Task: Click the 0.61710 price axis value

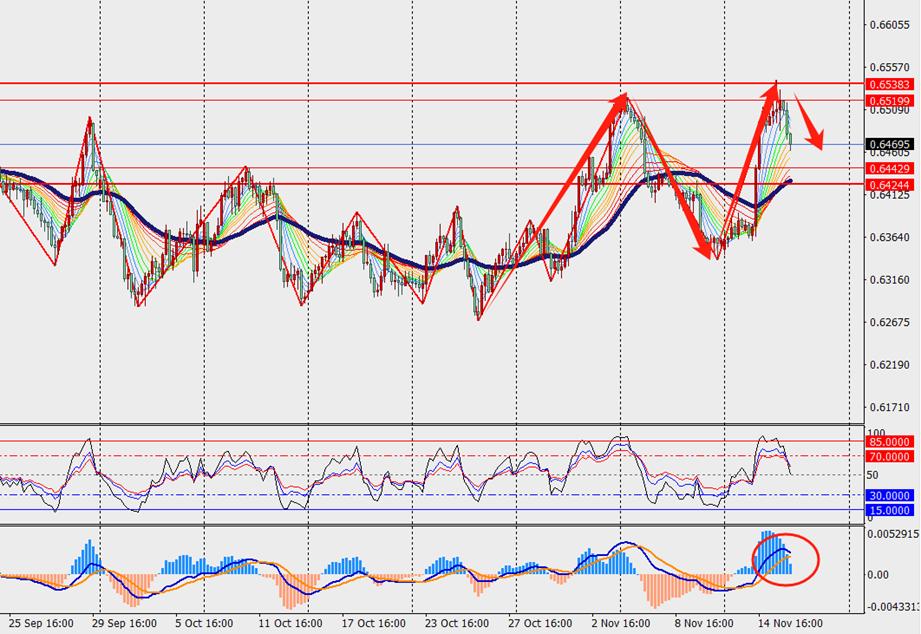Action: (890, 407)
